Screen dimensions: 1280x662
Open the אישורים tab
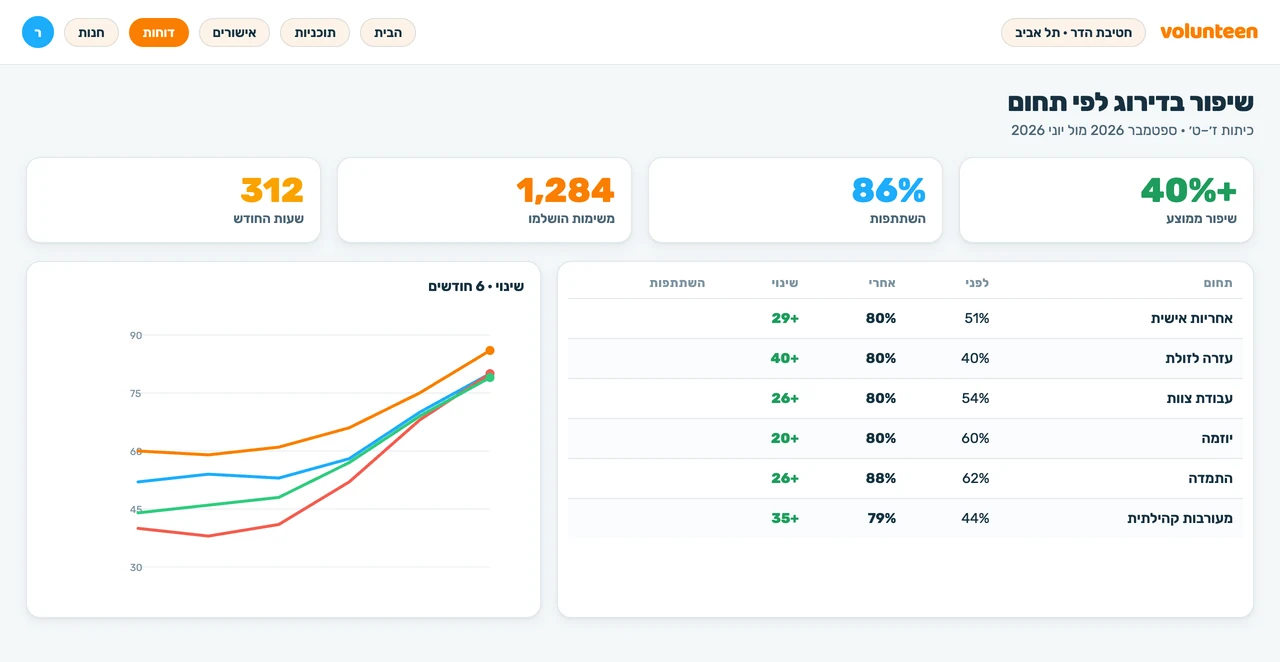point(234,32)
